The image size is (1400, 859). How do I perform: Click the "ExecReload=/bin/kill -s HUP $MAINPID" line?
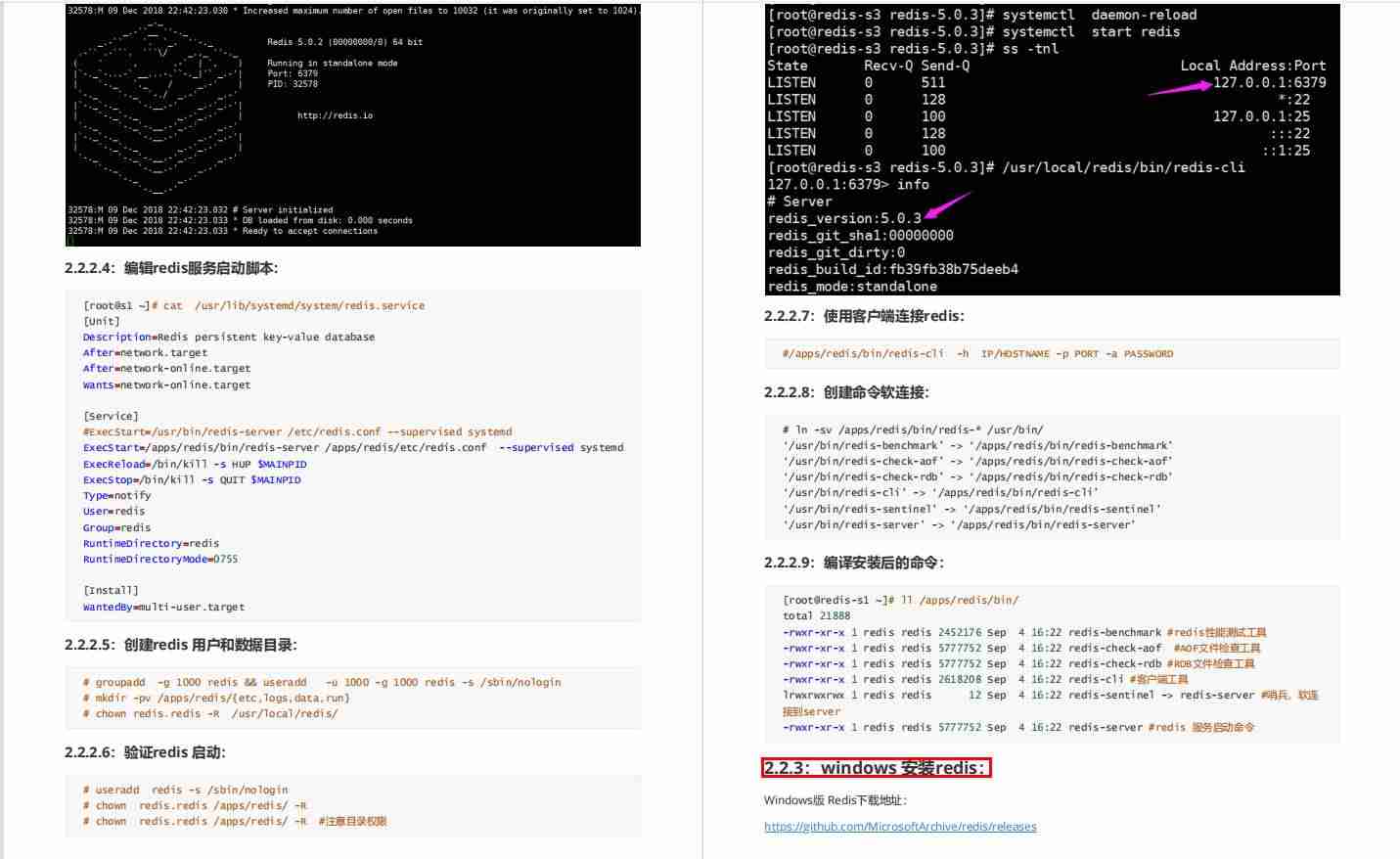195,464
